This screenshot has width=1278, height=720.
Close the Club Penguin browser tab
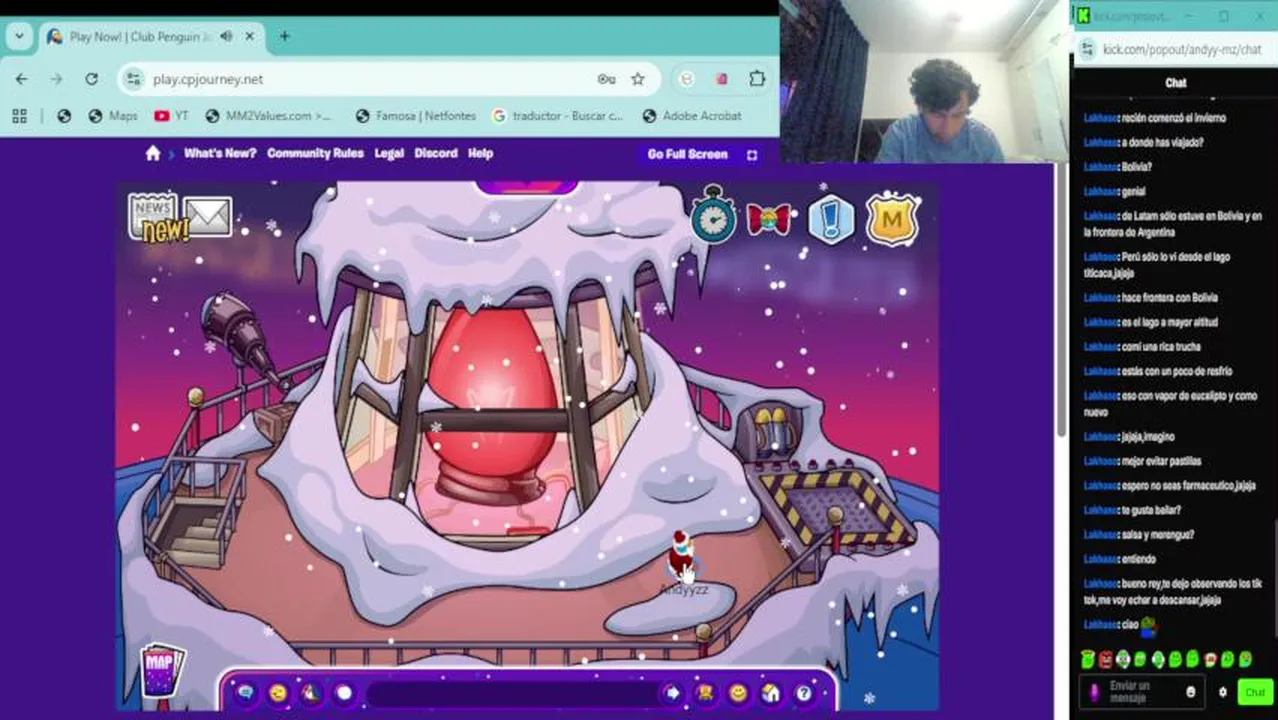[x=250, y=36]
